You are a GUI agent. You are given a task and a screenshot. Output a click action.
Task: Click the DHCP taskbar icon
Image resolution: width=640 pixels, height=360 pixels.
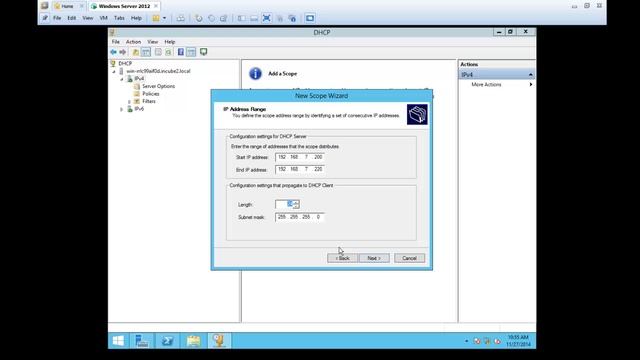[x=219, y=341]
